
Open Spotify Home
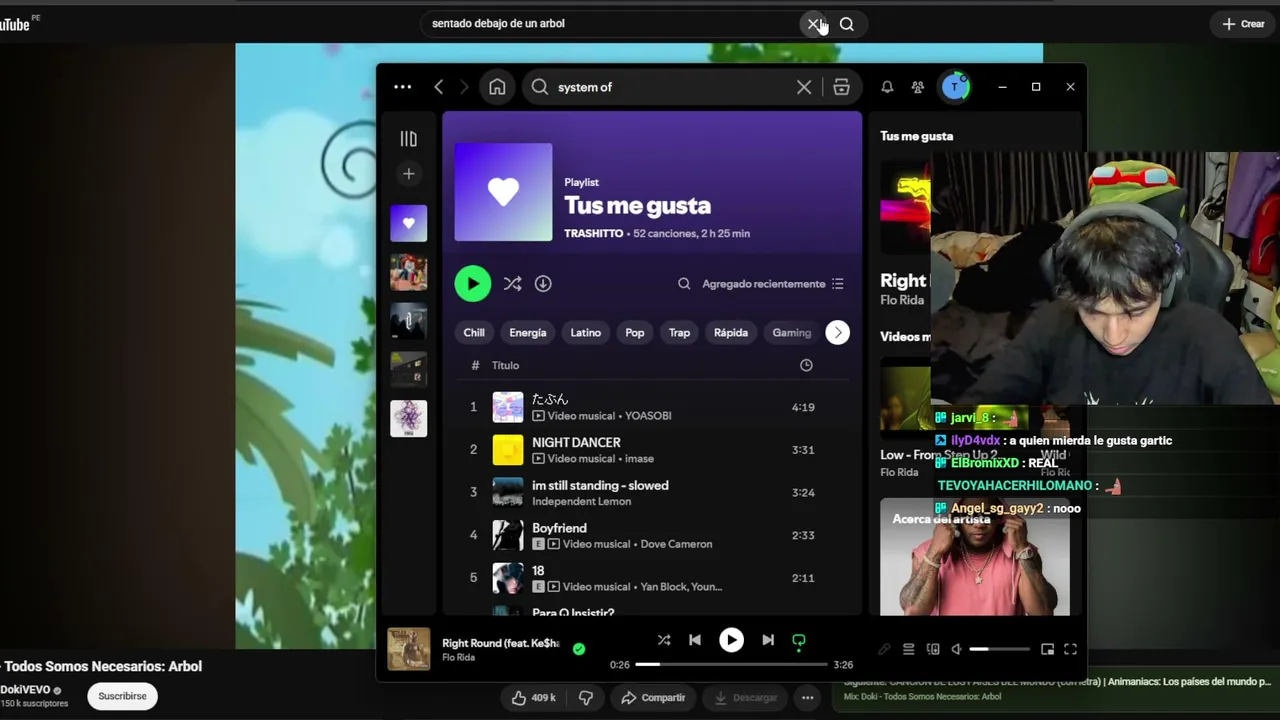497,87
